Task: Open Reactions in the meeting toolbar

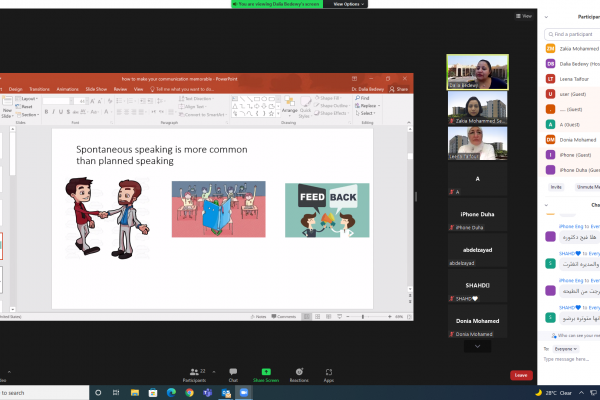Action: [x=298, y=373]
